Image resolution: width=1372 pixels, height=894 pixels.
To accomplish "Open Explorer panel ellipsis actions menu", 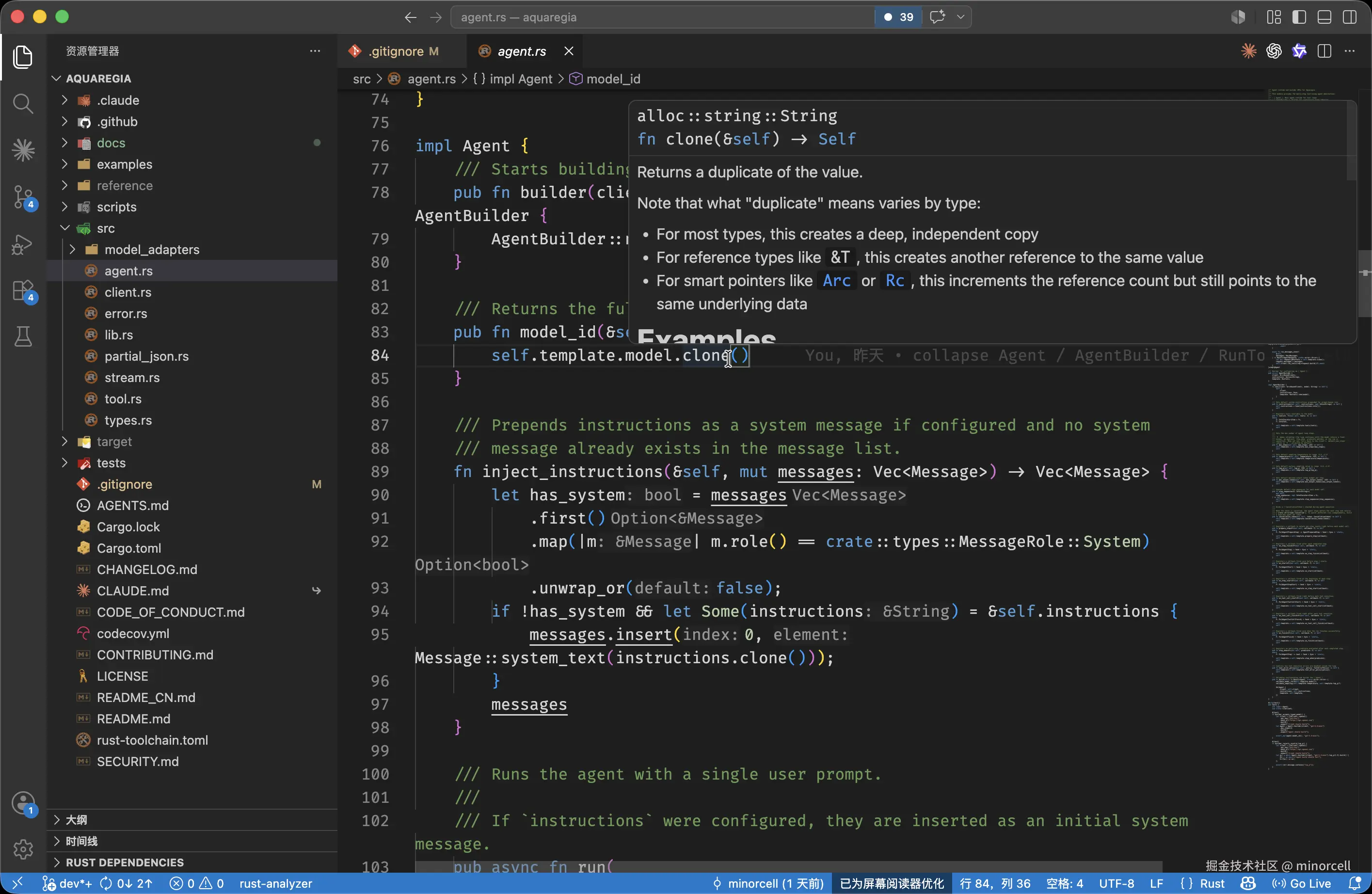I will tap(315, 51).
